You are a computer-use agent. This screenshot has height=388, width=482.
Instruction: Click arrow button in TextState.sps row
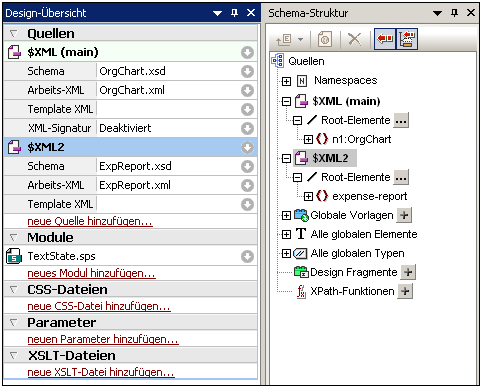[x=247, y=256]
